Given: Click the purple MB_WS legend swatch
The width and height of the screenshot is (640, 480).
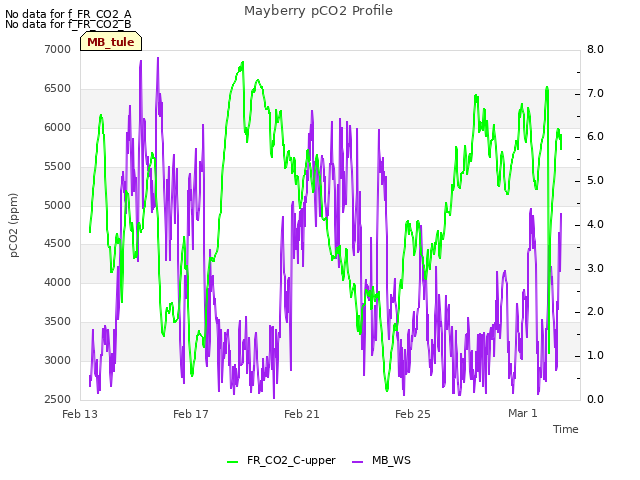Looking at the screenshot, I should click(358, 462).
